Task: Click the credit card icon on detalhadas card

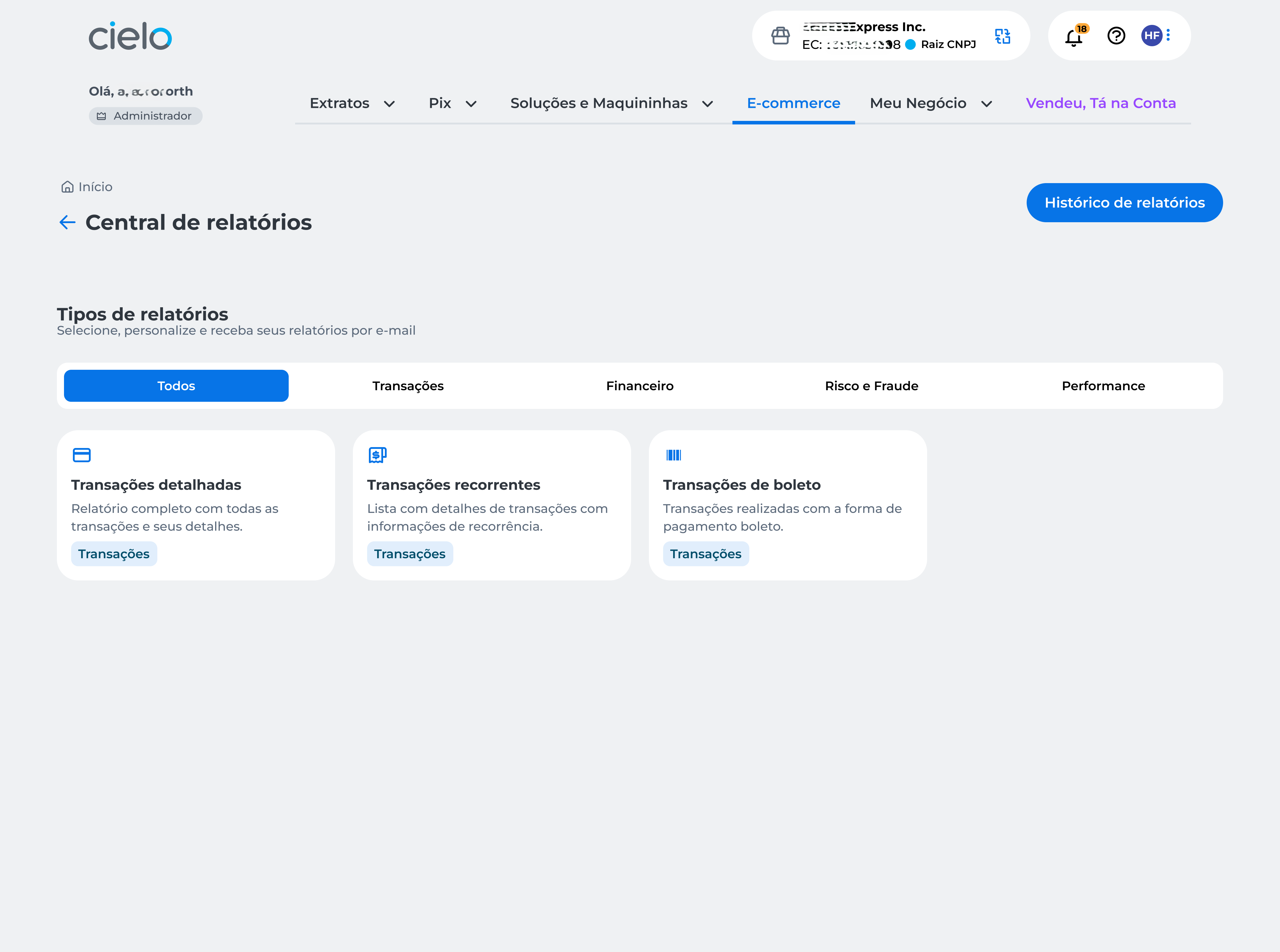Action: click(x=82, y=455)
